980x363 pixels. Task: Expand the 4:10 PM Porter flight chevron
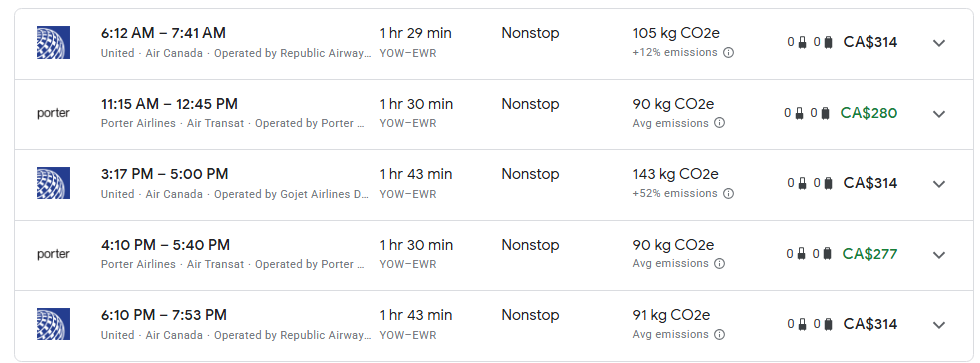[939, 254]
